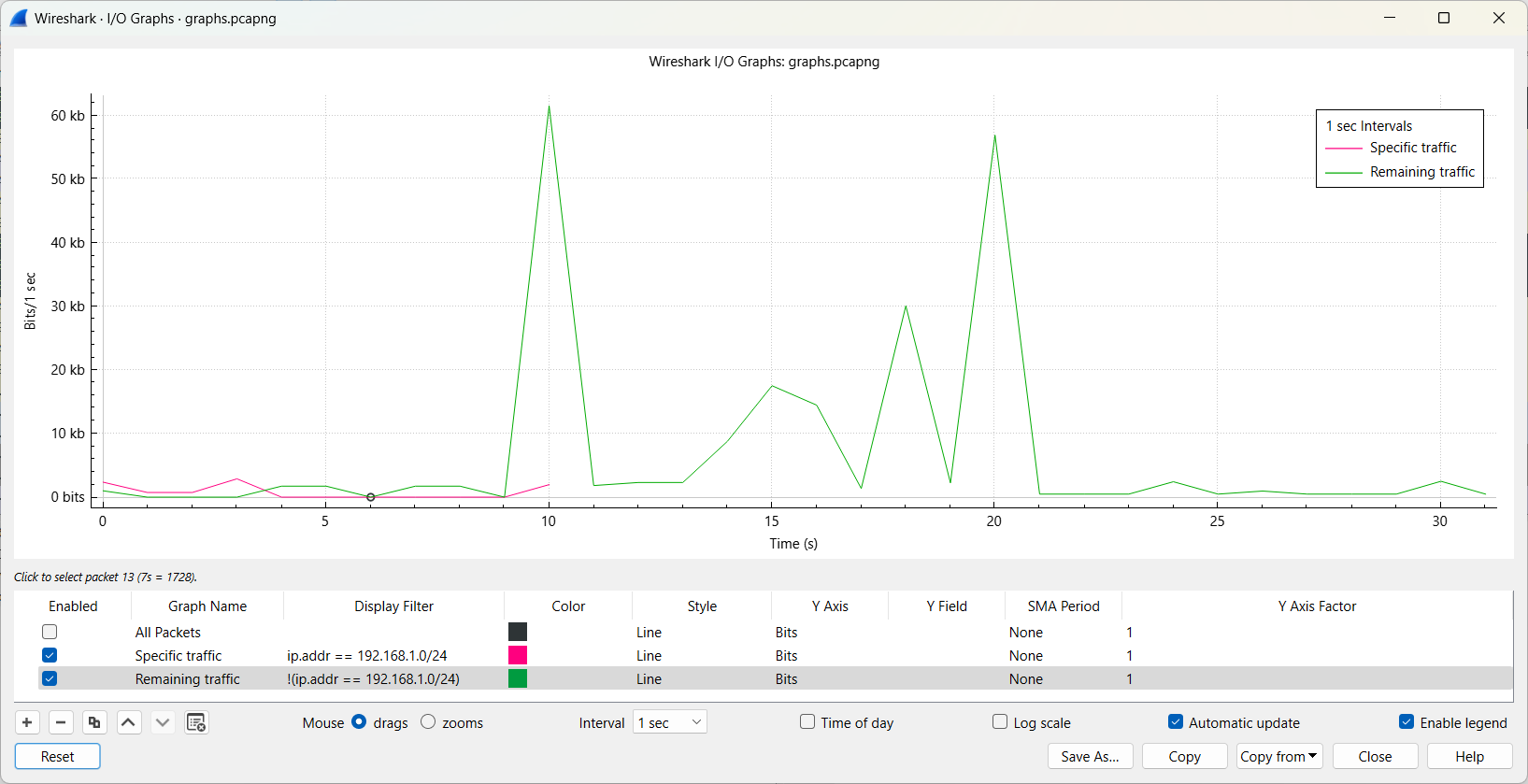This screenshot has width=1528, height=784.
Task: Select the Specific traffic graph name cell
Action: pyautogui.click(x=207, y=656)
